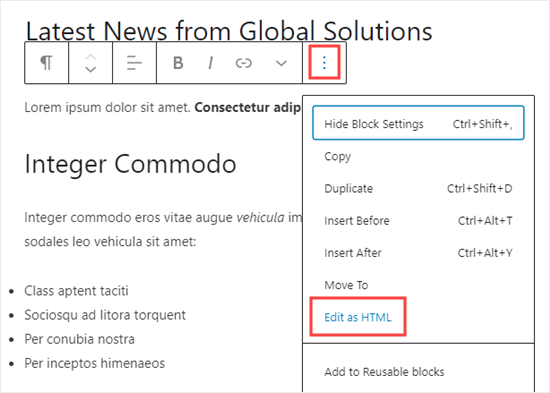Image resolution: width=550 pixels, height=393 pixels.
Task: Toggle bold formatting
Action: [178, 63]
